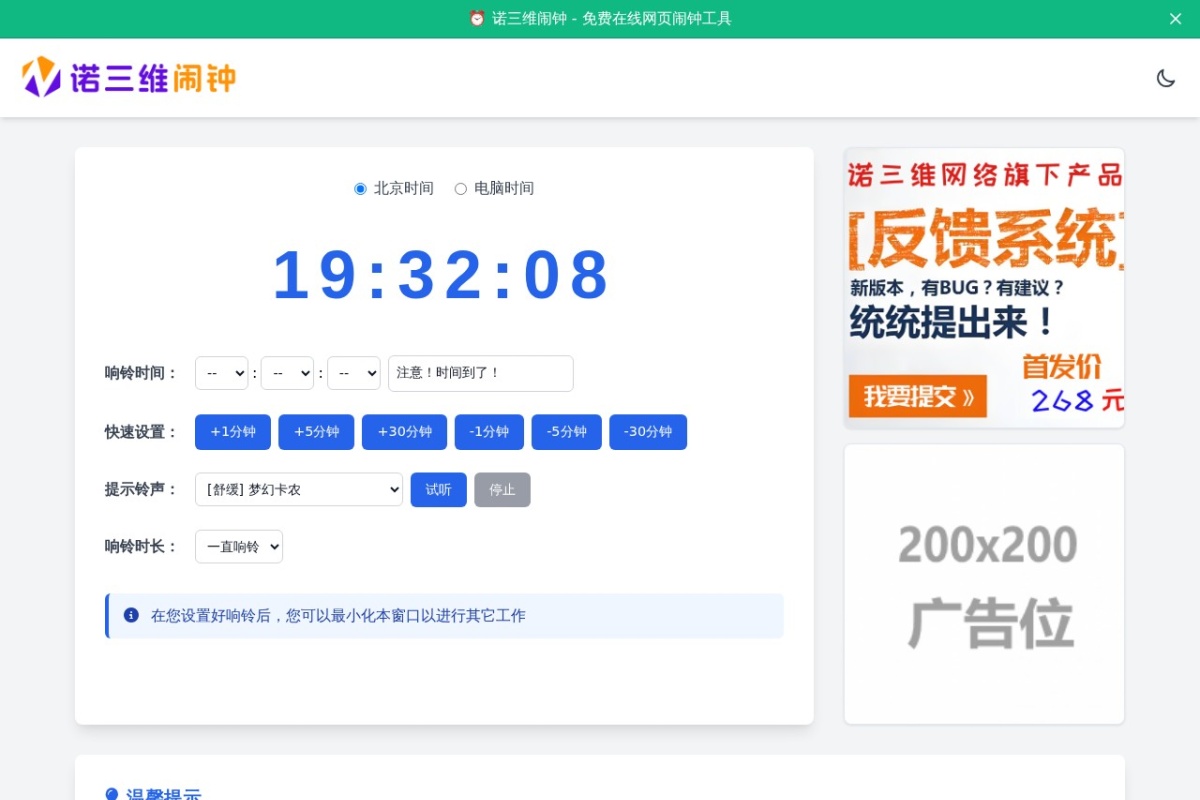
Task: Select the 北京时间 radio button
Action: 360,188
